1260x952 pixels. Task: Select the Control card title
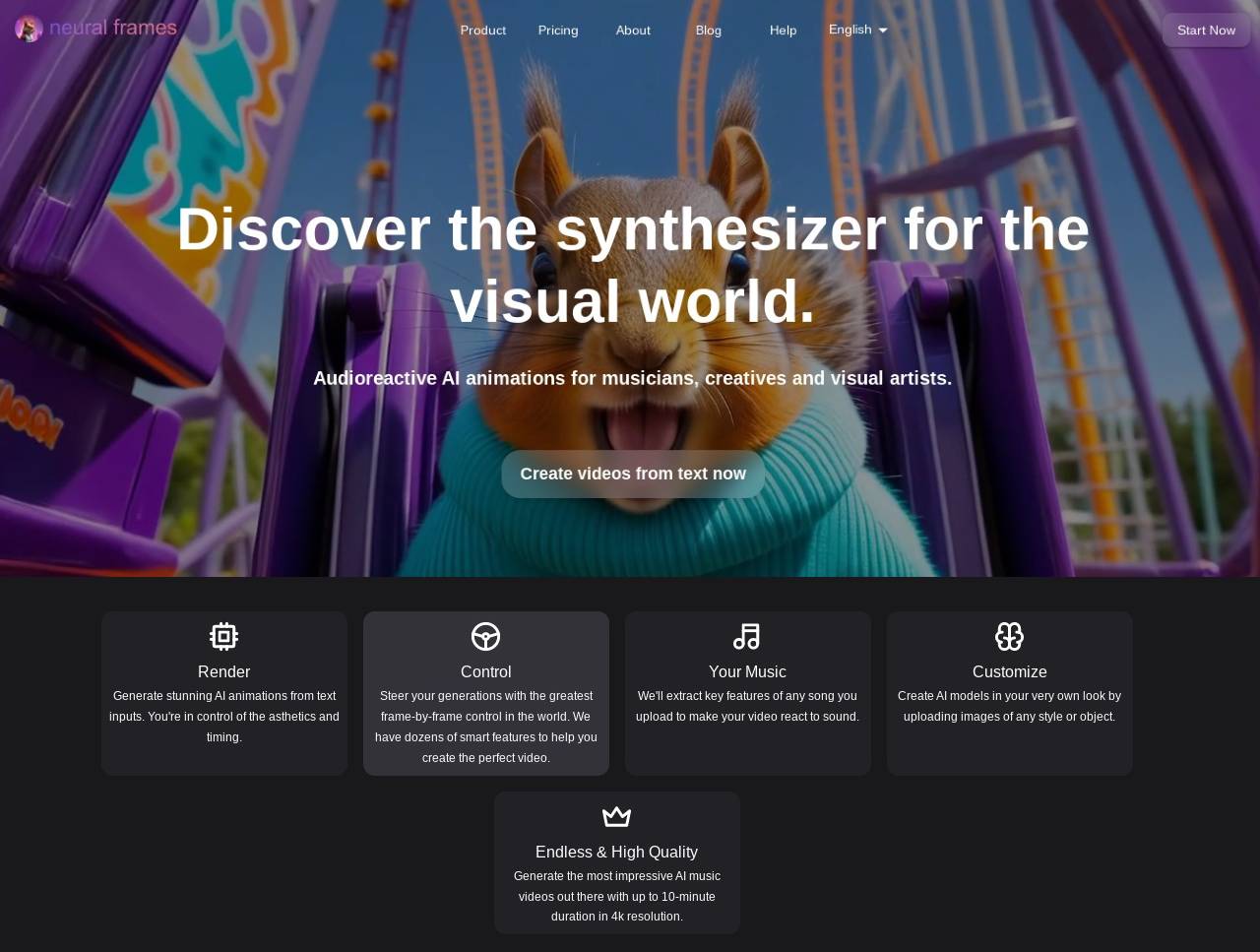pos(486,671)
